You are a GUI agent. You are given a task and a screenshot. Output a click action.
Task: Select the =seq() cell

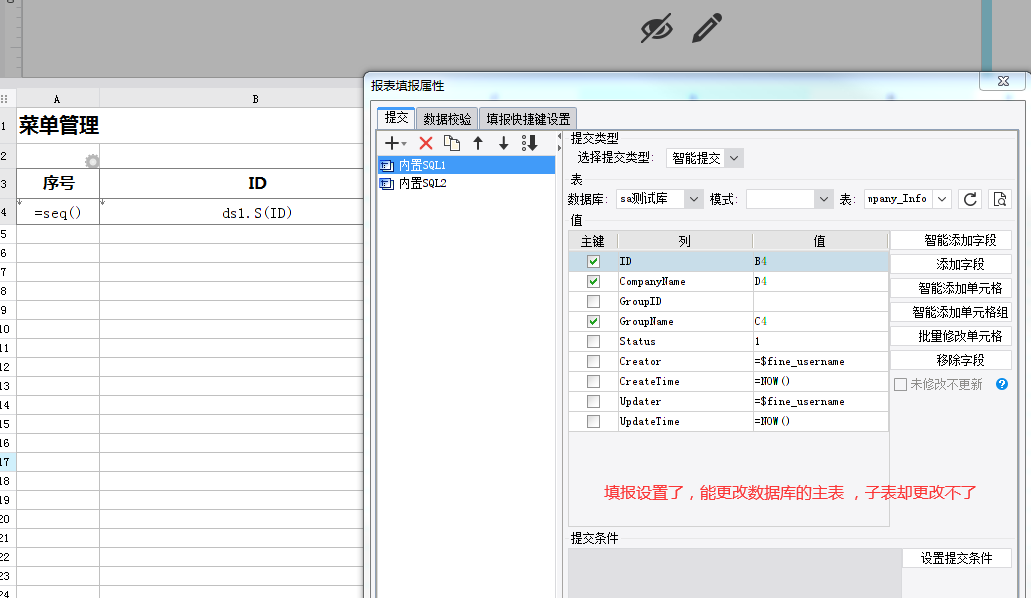pyautogui.click(x=59, y=212)
